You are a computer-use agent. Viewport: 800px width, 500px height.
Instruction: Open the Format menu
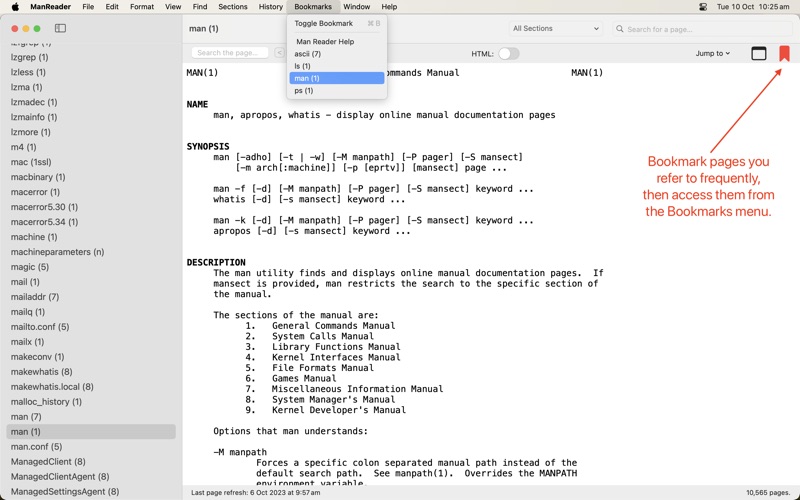(142, 7)
